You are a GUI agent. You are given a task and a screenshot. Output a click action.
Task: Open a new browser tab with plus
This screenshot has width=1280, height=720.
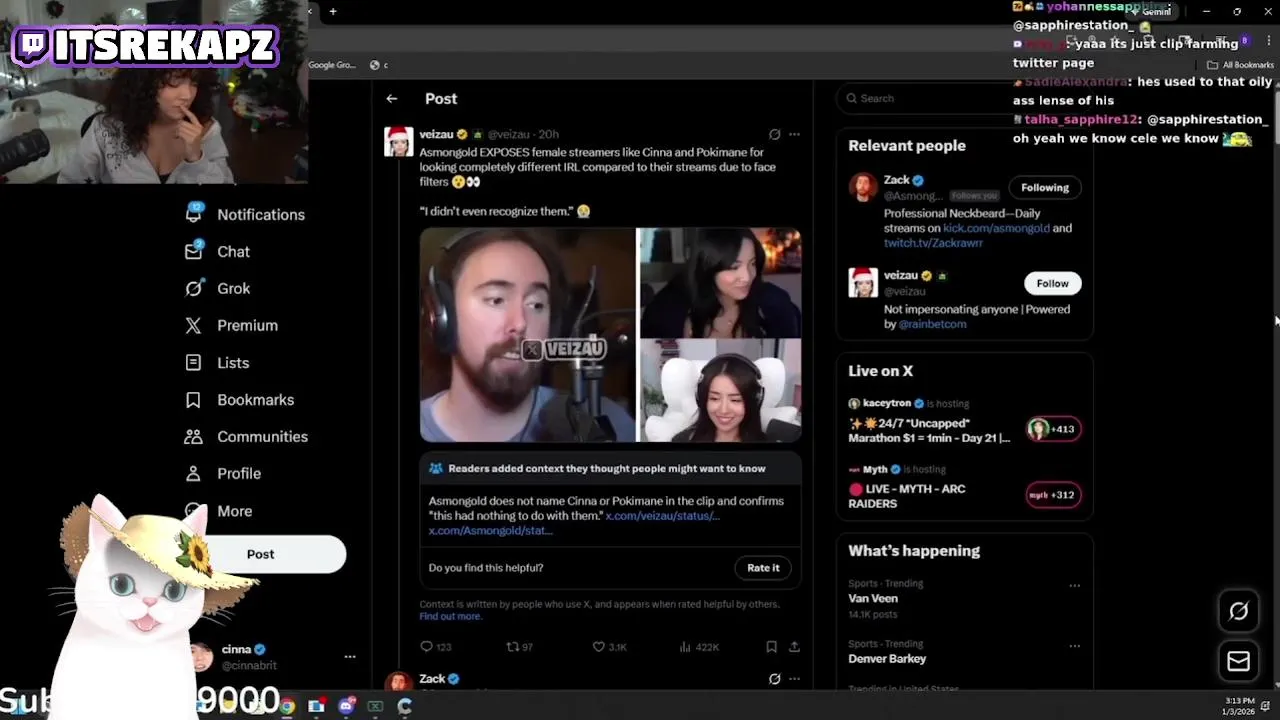(332, 11)
